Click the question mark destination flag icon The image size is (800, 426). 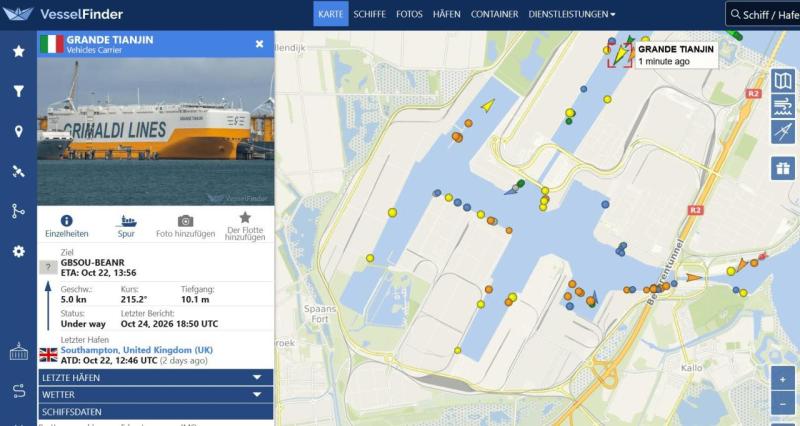coord(48,267)
